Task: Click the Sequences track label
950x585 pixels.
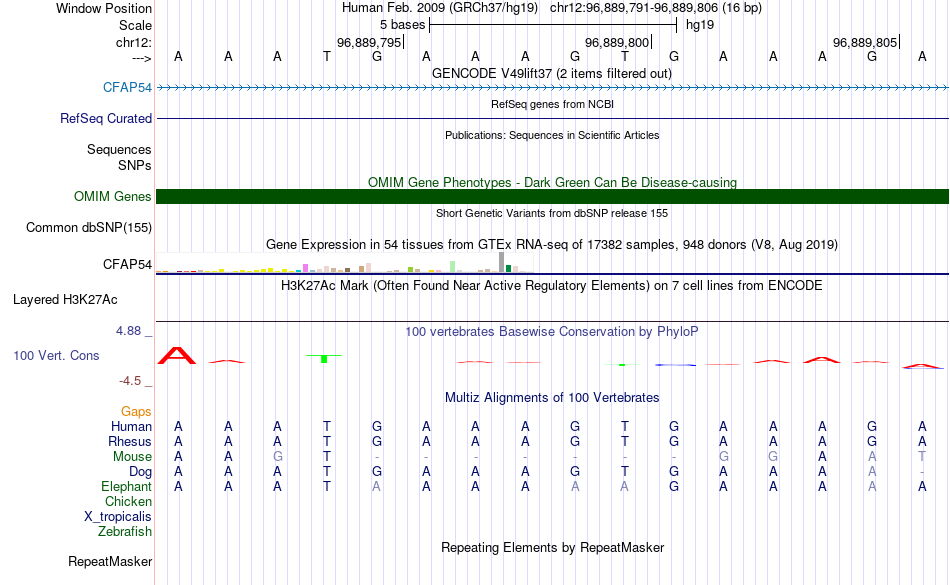Action: coord(119,149)
